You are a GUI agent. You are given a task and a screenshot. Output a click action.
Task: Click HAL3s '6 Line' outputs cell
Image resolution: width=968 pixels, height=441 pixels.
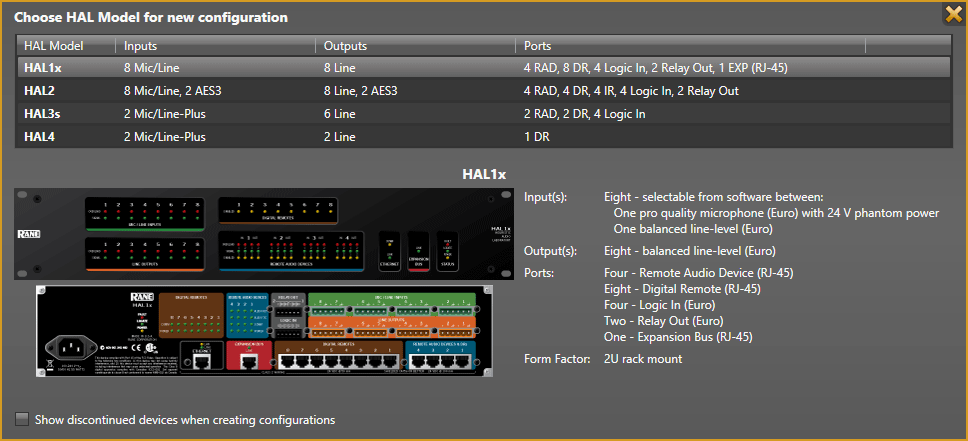tap(340, 114)
